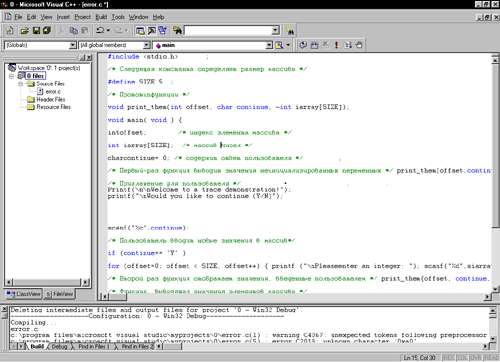500x362 pixels.
Task: Toggle the Output window toolbar button
Action: tap(152, 31)
